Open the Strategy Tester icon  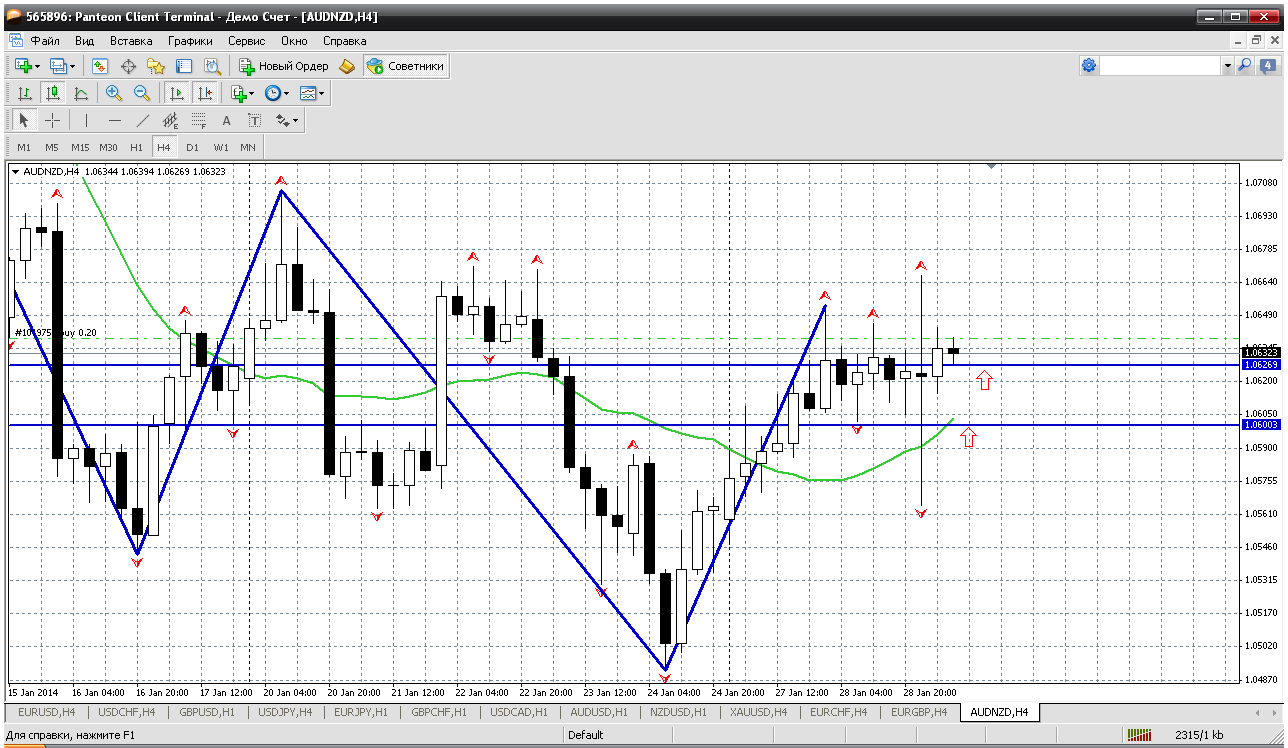[x=212, y=66]
